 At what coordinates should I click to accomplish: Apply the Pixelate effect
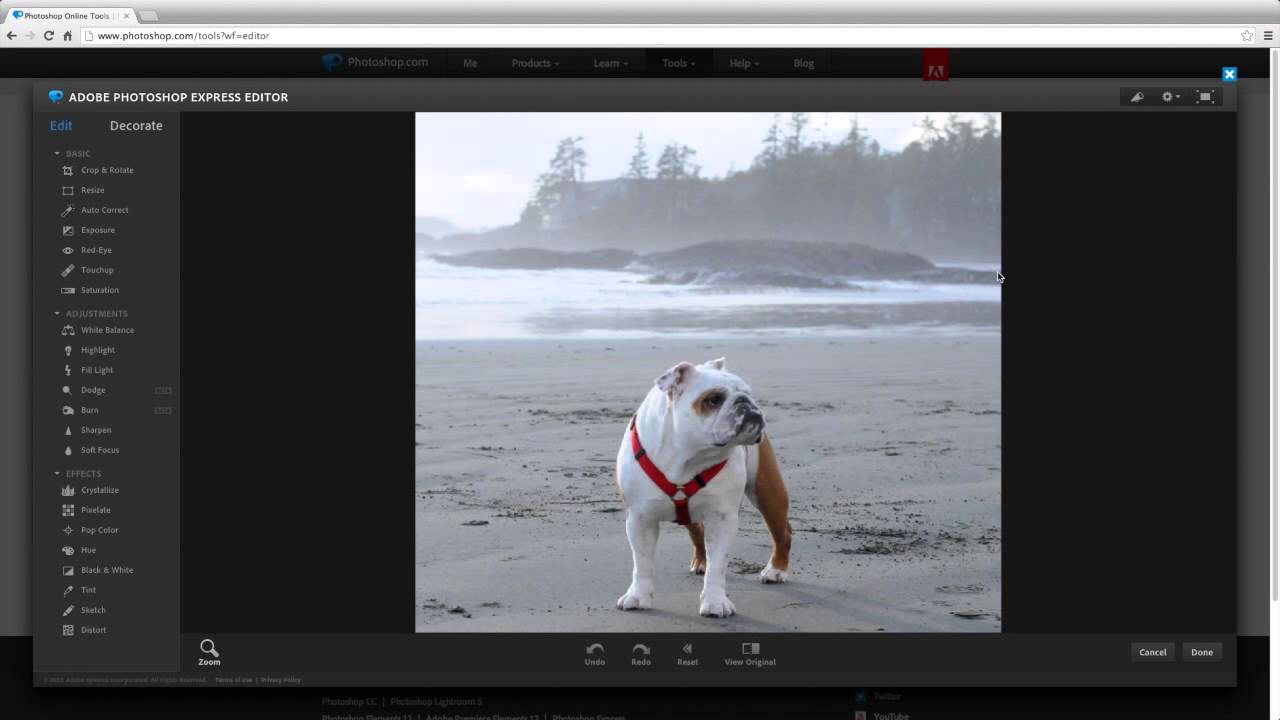[86, 510]
